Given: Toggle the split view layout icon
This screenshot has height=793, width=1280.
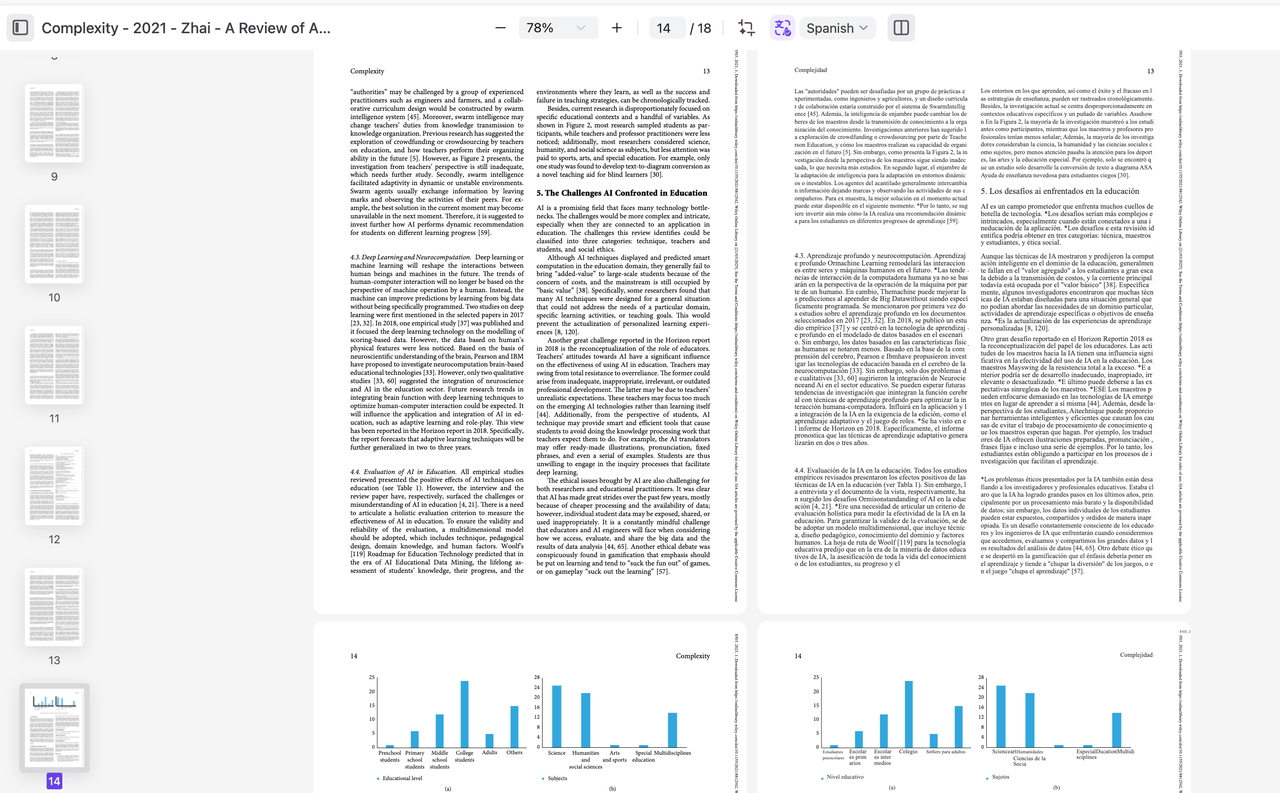Looking at the screenshot, I should point(901,28).
